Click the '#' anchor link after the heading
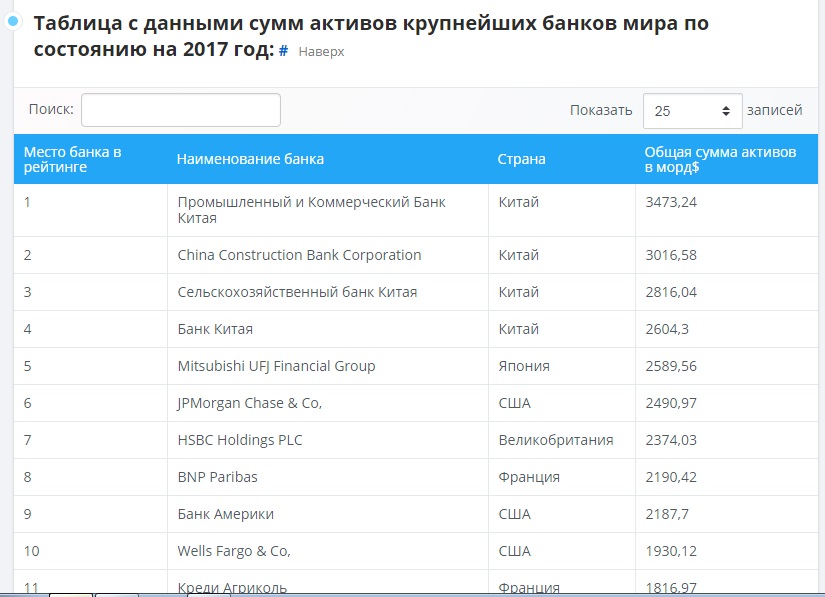The width and height of the screenshot is (825, 597). click(x=283, y=51)
